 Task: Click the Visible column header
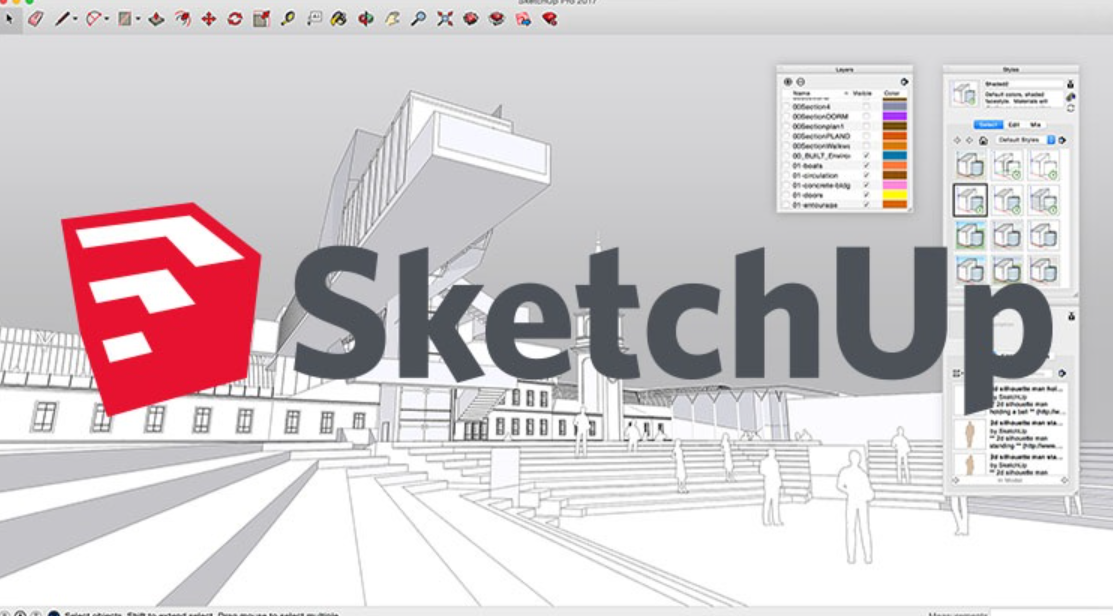[862, 94]
